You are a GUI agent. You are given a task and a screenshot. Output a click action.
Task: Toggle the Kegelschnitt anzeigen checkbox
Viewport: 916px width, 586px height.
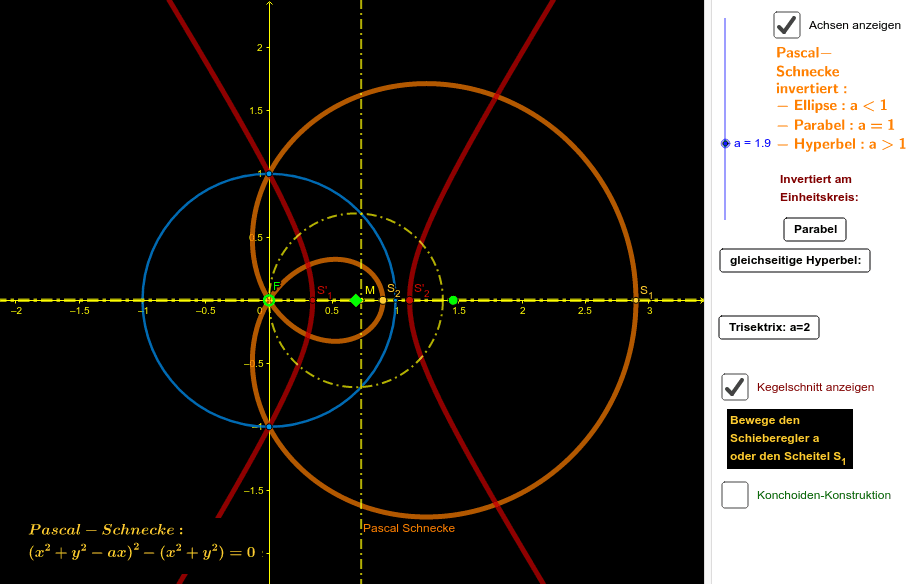coord(734,387)
